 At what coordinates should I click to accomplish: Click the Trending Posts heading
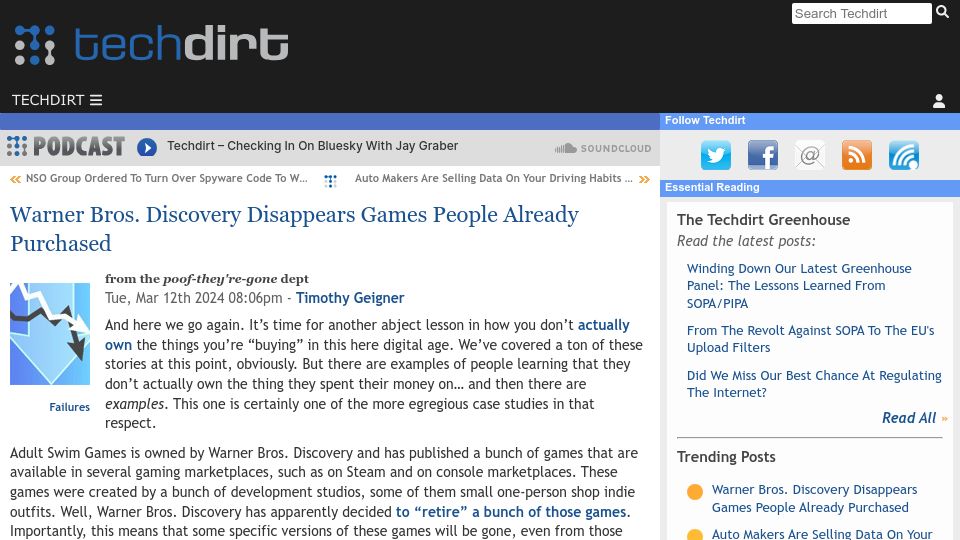pyautogui.click(x=726, y=457)
